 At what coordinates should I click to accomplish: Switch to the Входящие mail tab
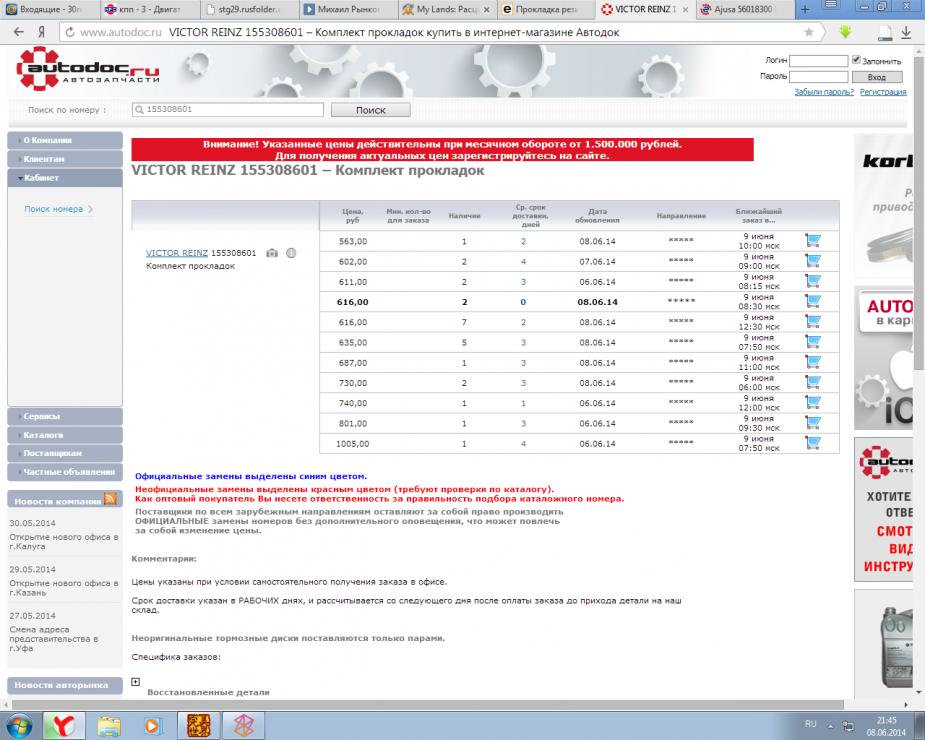pos(50,9)
